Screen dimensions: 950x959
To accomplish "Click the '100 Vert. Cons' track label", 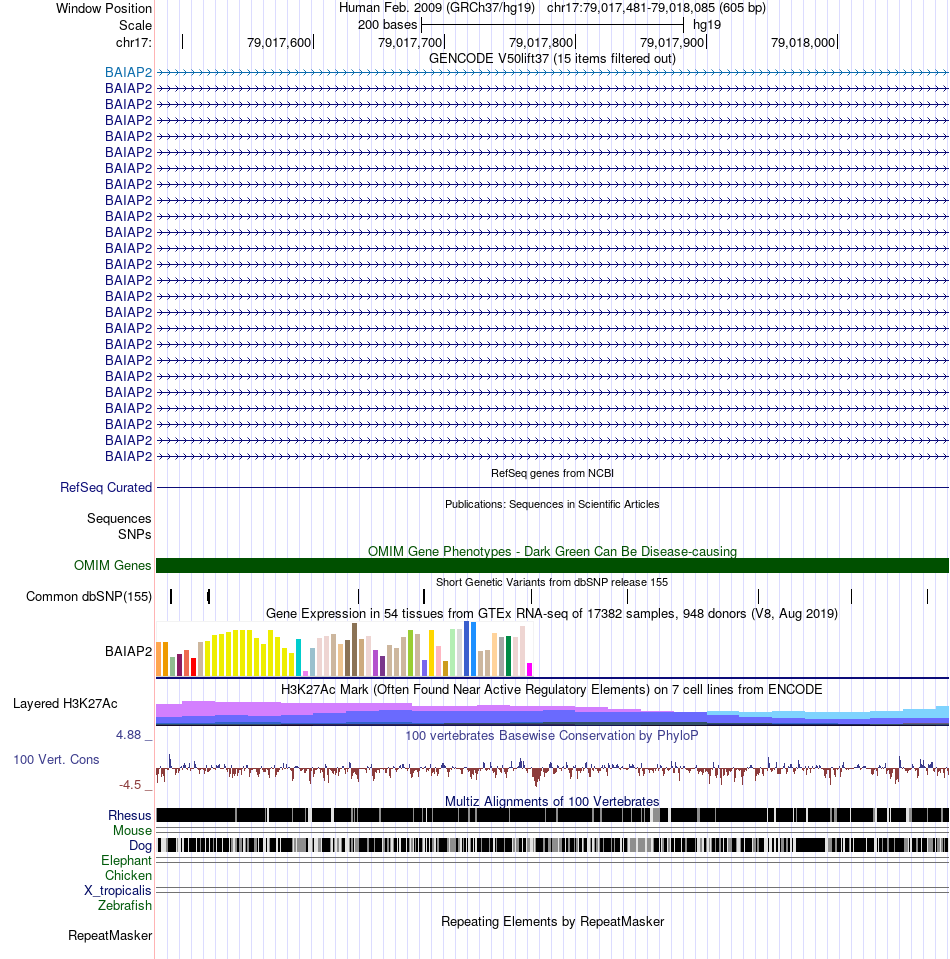I will [56, 760].
